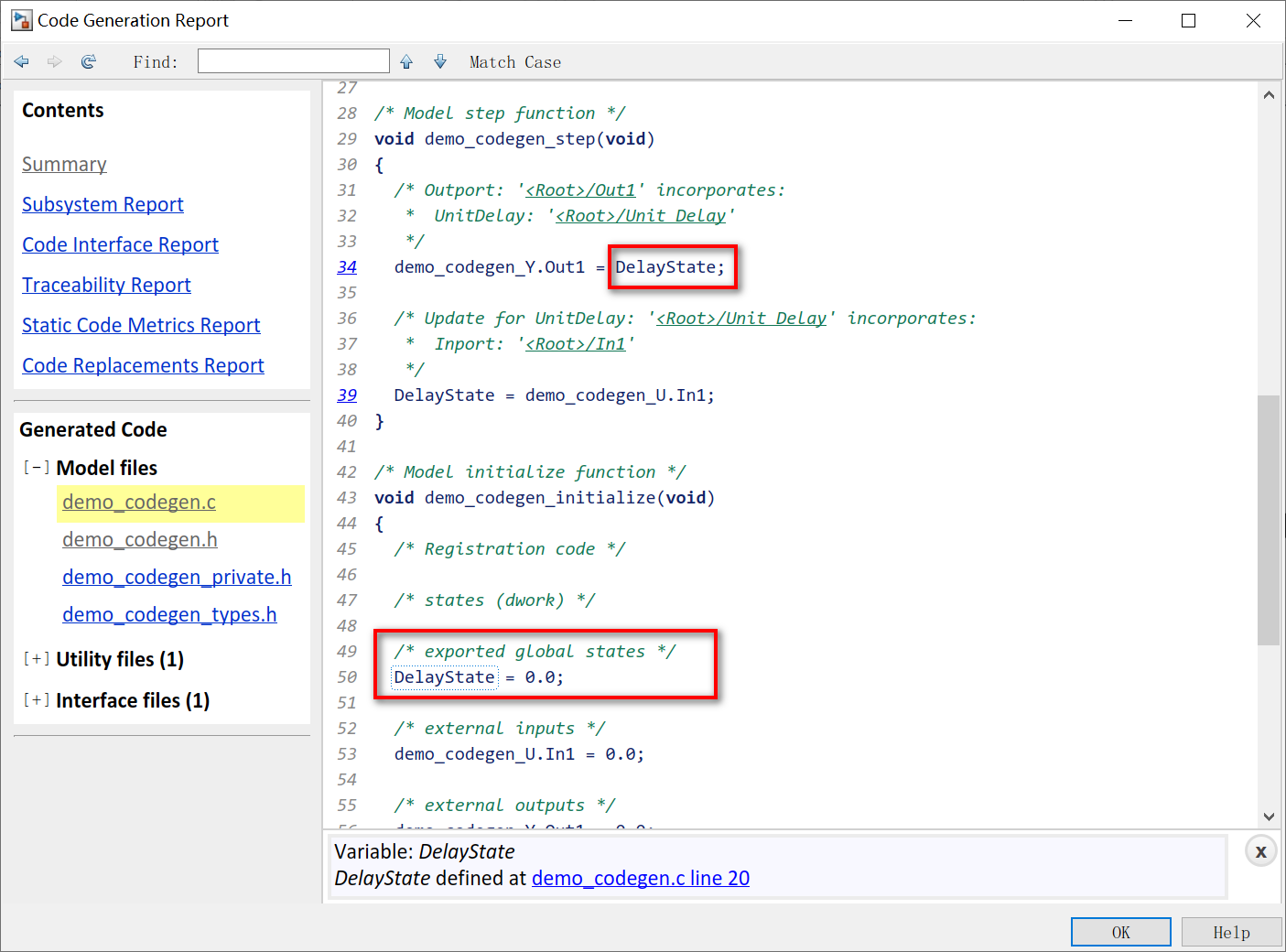Select demo_codegen.c in Model files
This screenshot has height=952, width=1286.
click(139, 503)
